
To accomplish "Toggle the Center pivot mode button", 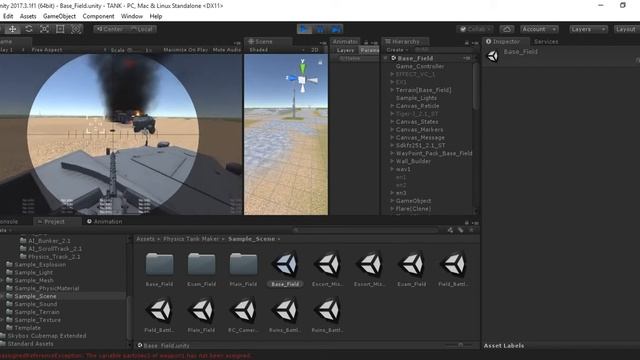I will click(x=109, y=29).
